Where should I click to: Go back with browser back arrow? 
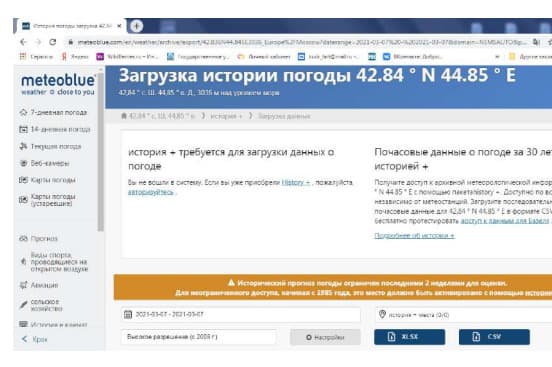coord(23,42)
